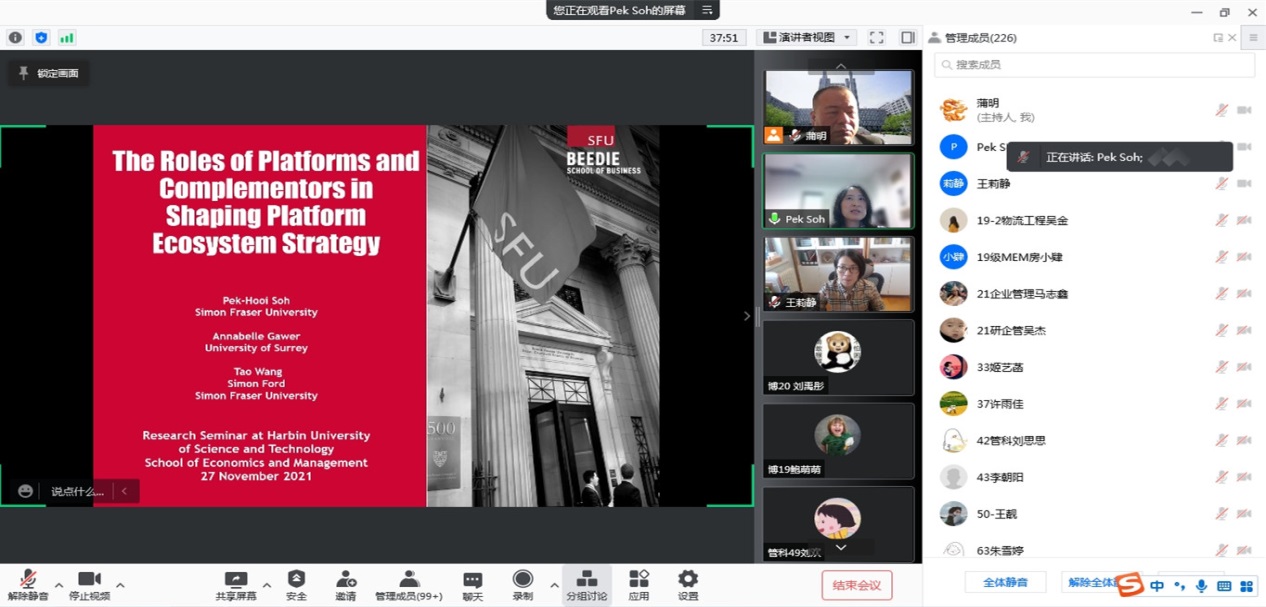Click the 结束会议 end meeting button
Viewport: 1266px width, 607px height.
(x=856, y=585)
